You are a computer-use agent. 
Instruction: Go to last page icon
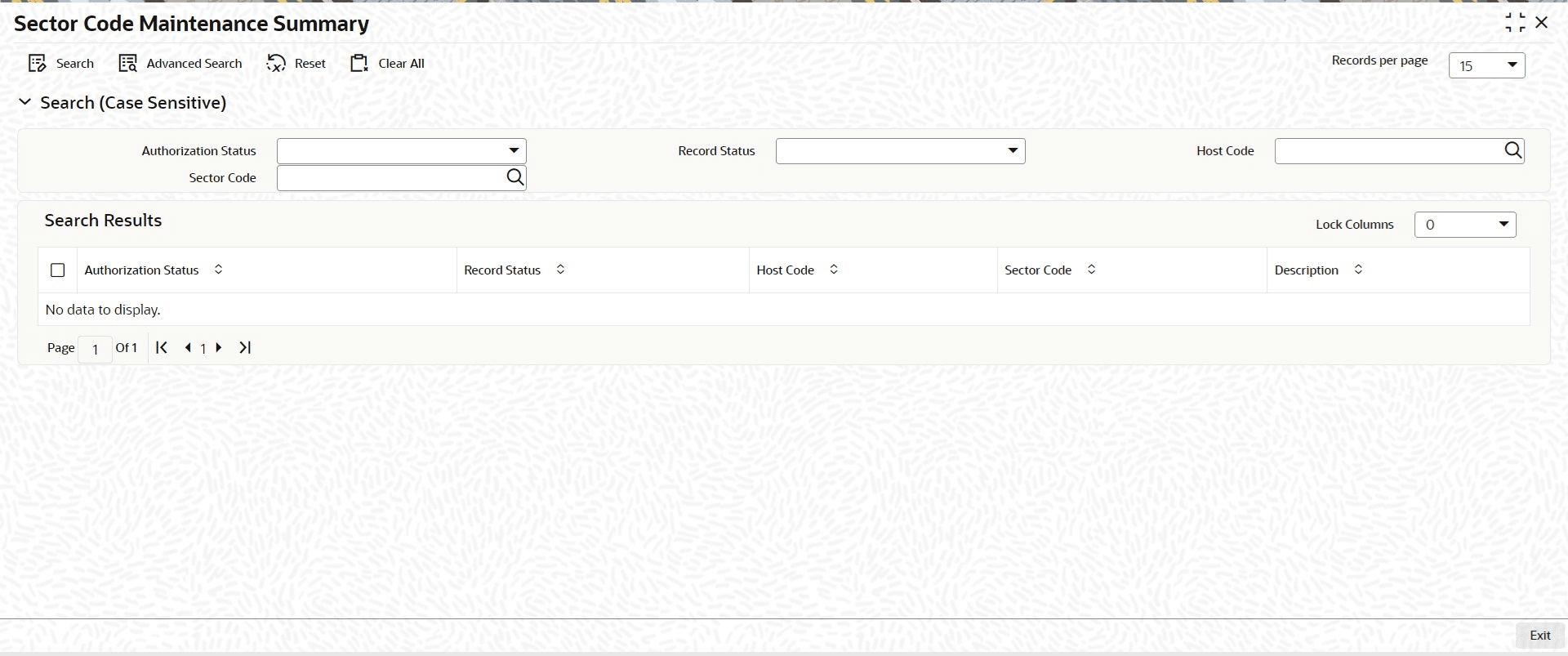point(245,347)
